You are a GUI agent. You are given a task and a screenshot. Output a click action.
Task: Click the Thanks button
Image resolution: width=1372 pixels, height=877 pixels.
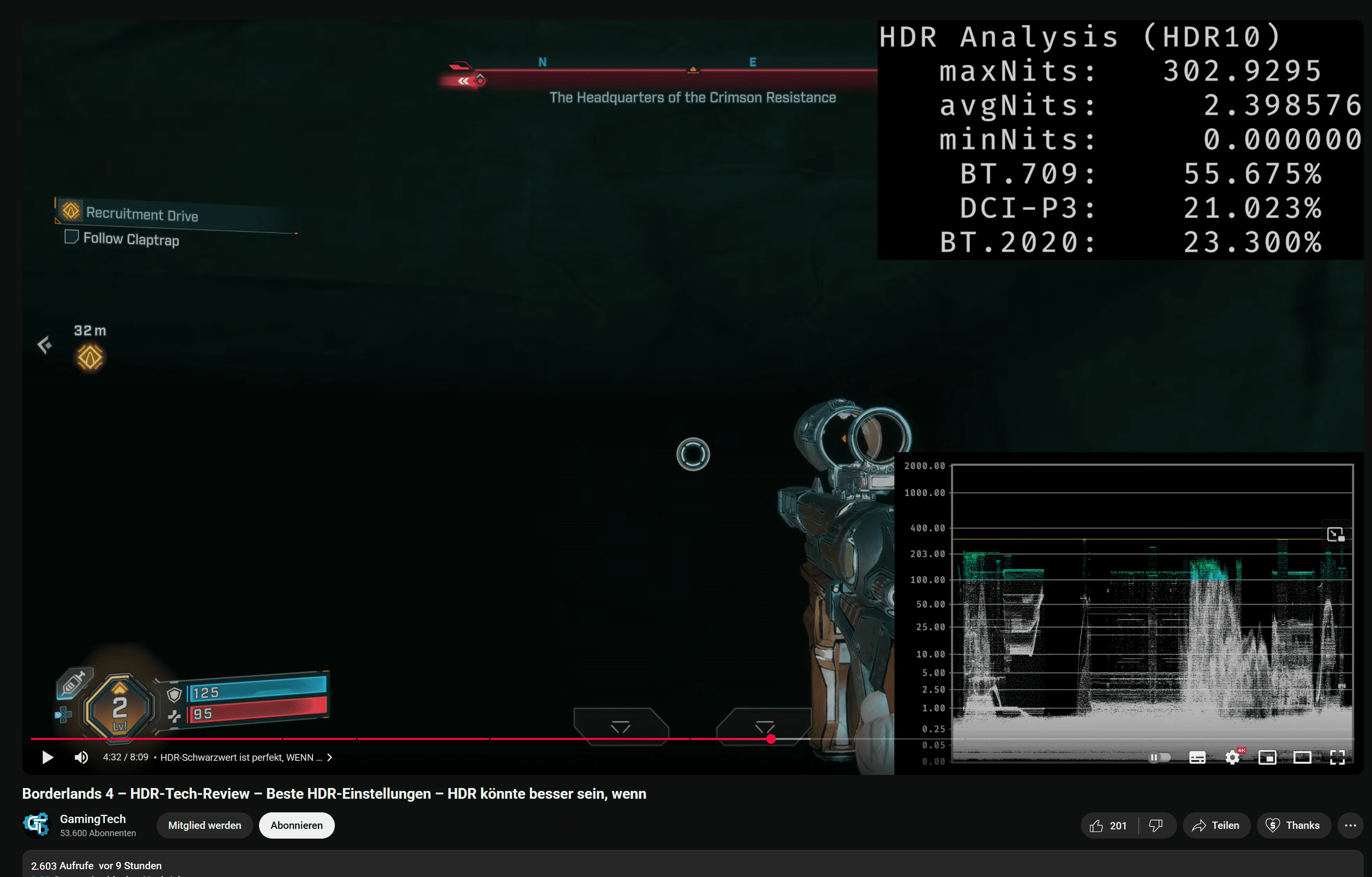tap(1293, 826)
